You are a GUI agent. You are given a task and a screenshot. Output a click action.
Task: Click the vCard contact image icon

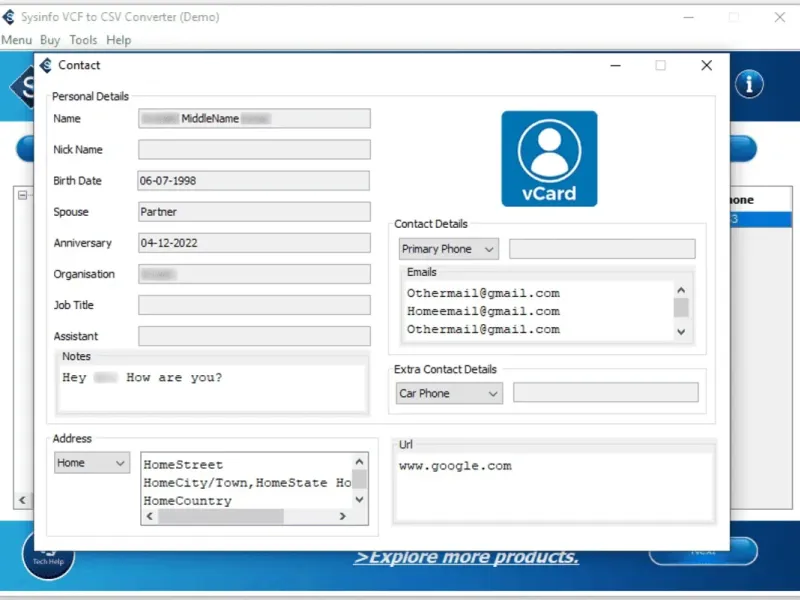[x=549, y=159]
